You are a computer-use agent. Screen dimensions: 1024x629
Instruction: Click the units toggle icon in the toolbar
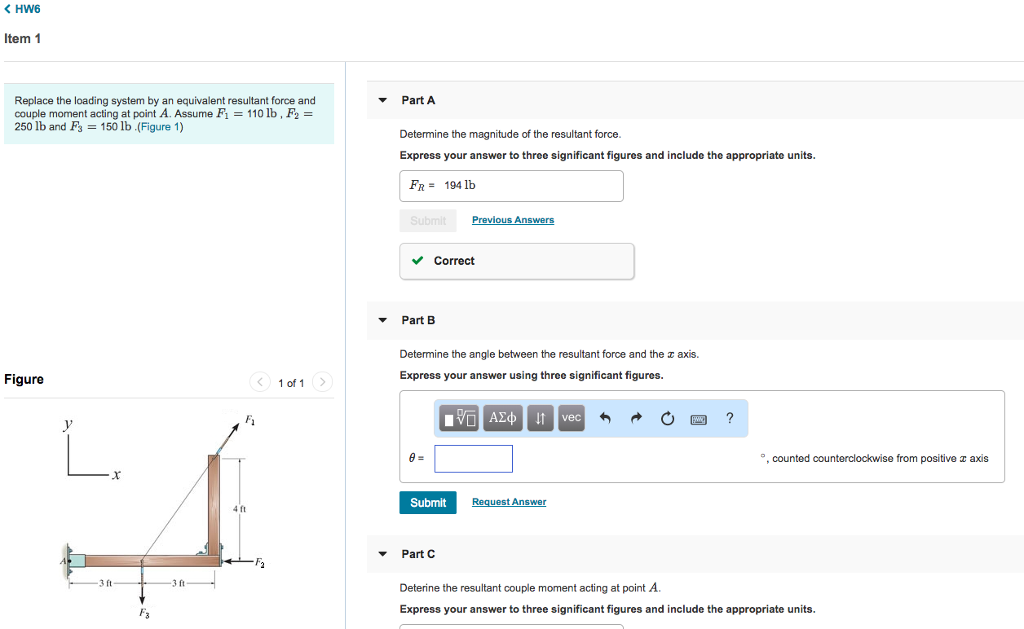[x=539, y=418]
